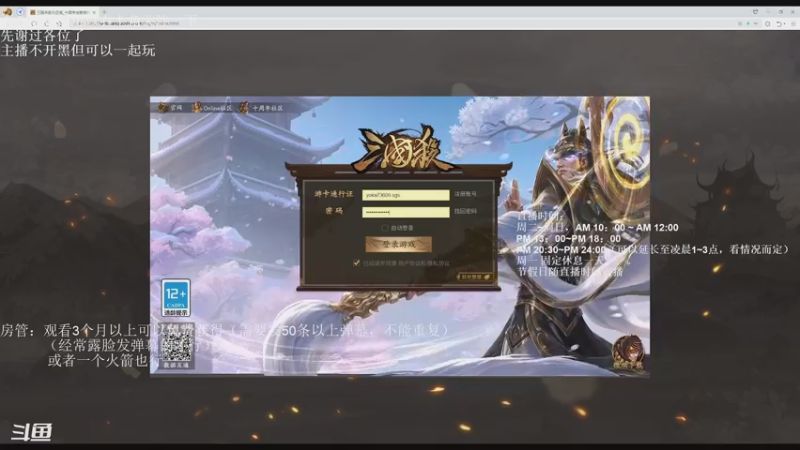Screen dimensions: 800x450
Task: Open the 注册账号 register account link
Action: pos(465,194)
